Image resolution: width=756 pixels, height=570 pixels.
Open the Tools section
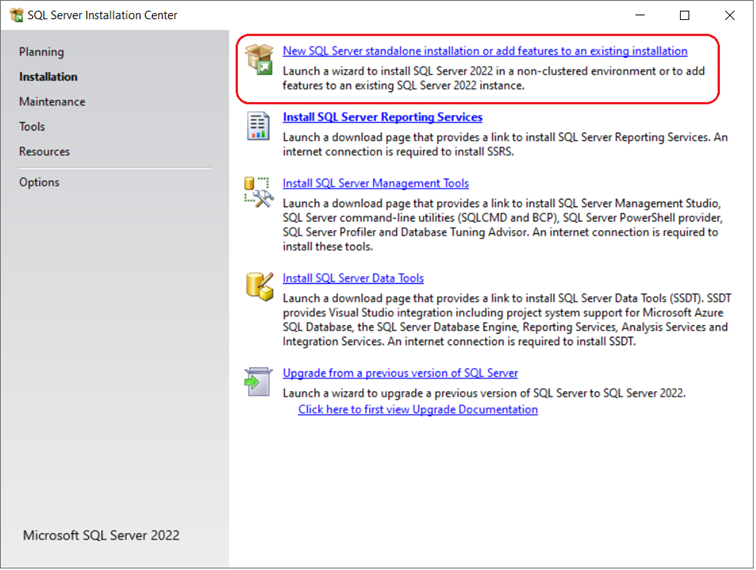tap(32, 127)
